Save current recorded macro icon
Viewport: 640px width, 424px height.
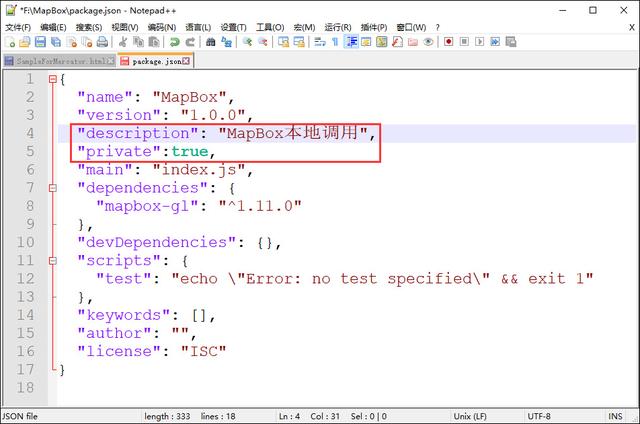tap(511, 42)
